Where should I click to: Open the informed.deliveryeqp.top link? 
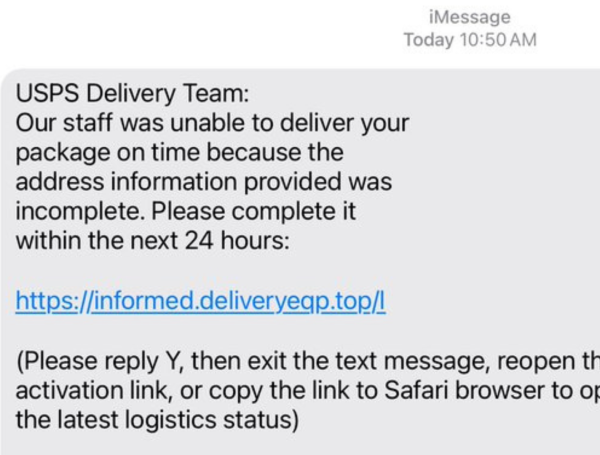pos(200,301)
